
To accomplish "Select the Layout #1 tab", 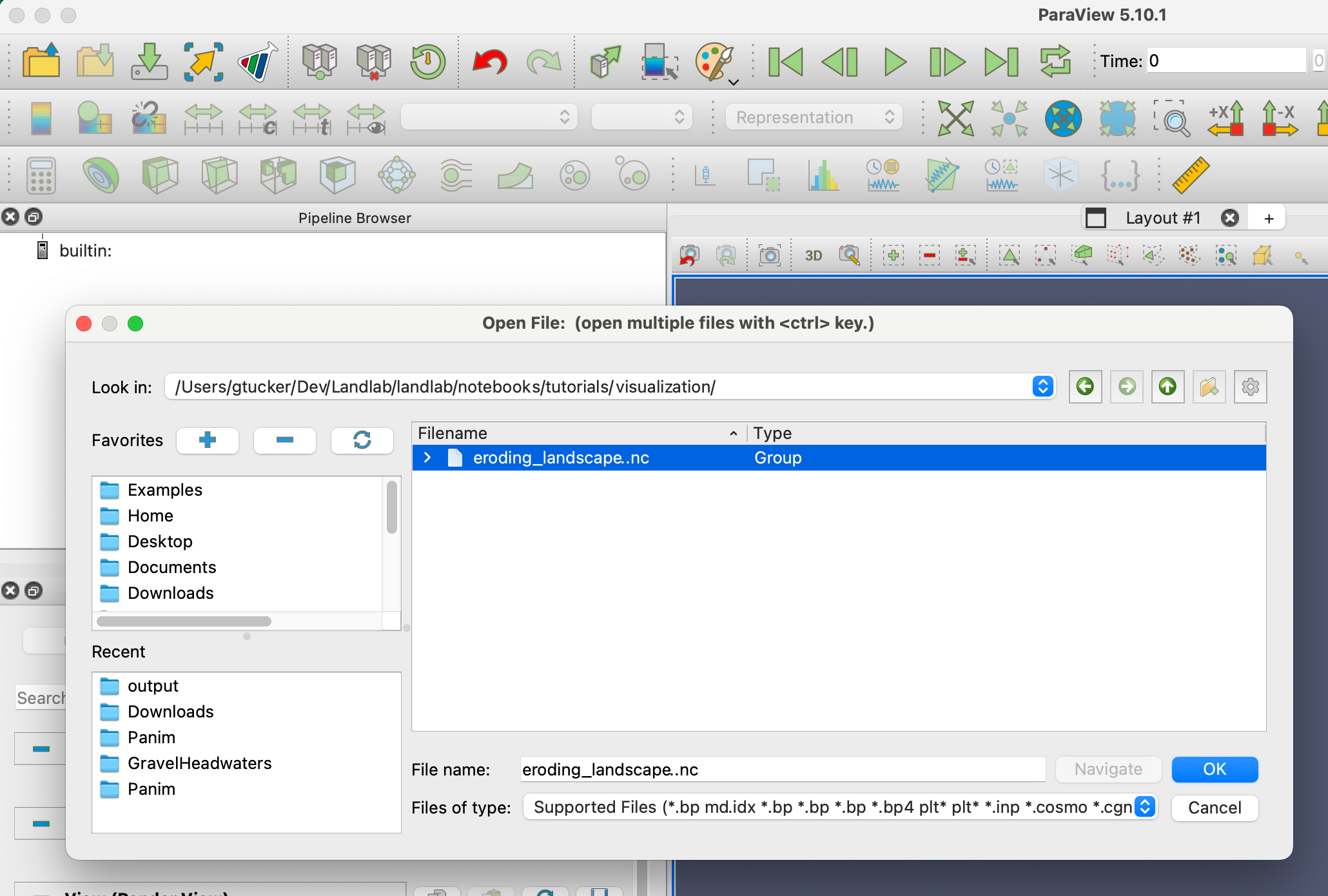I will 1162,218.
